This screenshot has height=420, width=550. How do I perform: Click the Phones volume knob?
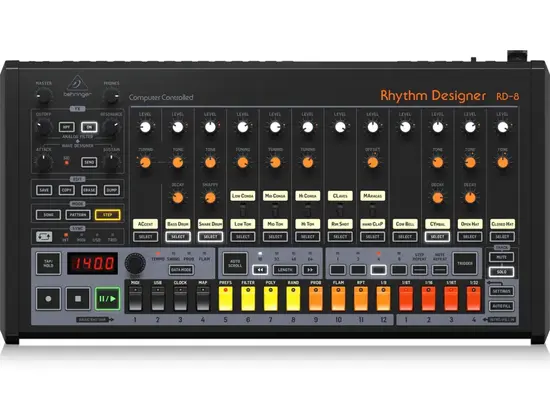coord(112,95)
